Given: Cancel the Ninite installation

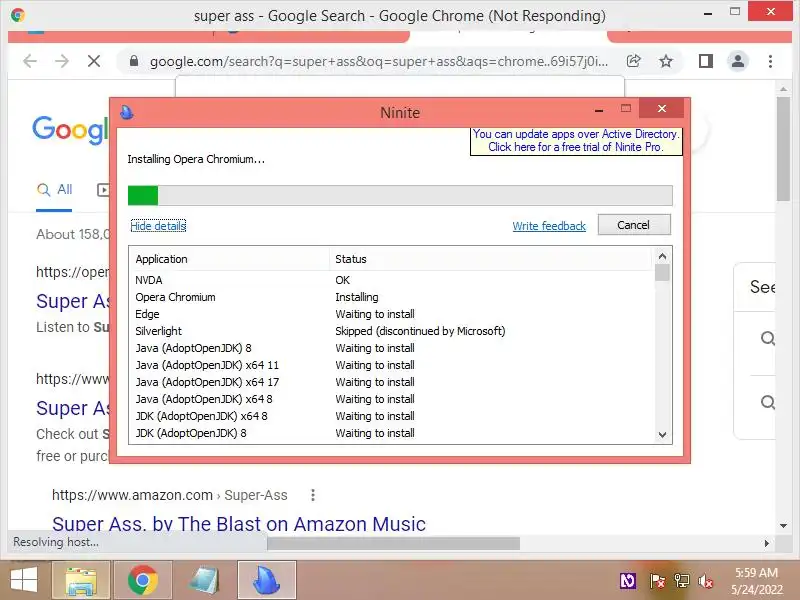Looking at the screenshot, I should click(634, 225).
